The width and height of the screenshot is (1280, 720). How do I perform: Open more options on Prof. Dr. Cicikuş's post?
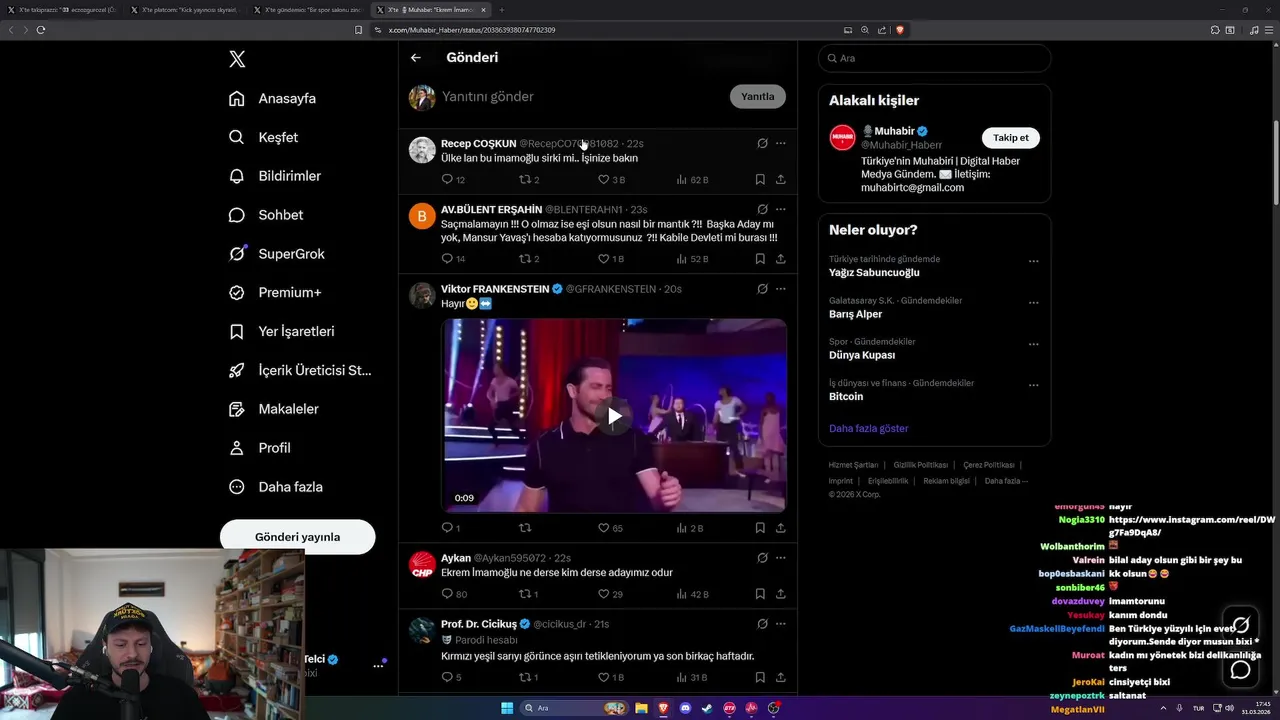[781, 624]
